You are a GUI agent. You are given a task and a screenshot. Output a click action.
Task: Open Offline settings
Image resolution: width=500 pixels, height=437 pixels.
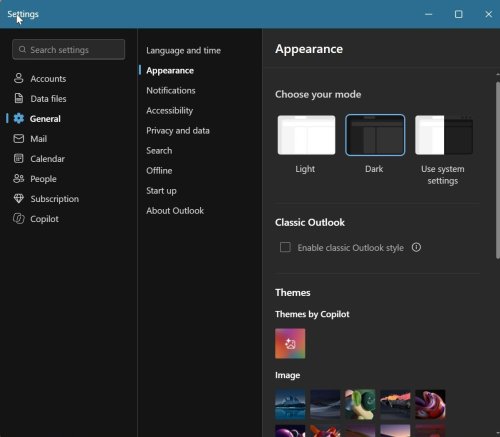(x=159, y=171)
